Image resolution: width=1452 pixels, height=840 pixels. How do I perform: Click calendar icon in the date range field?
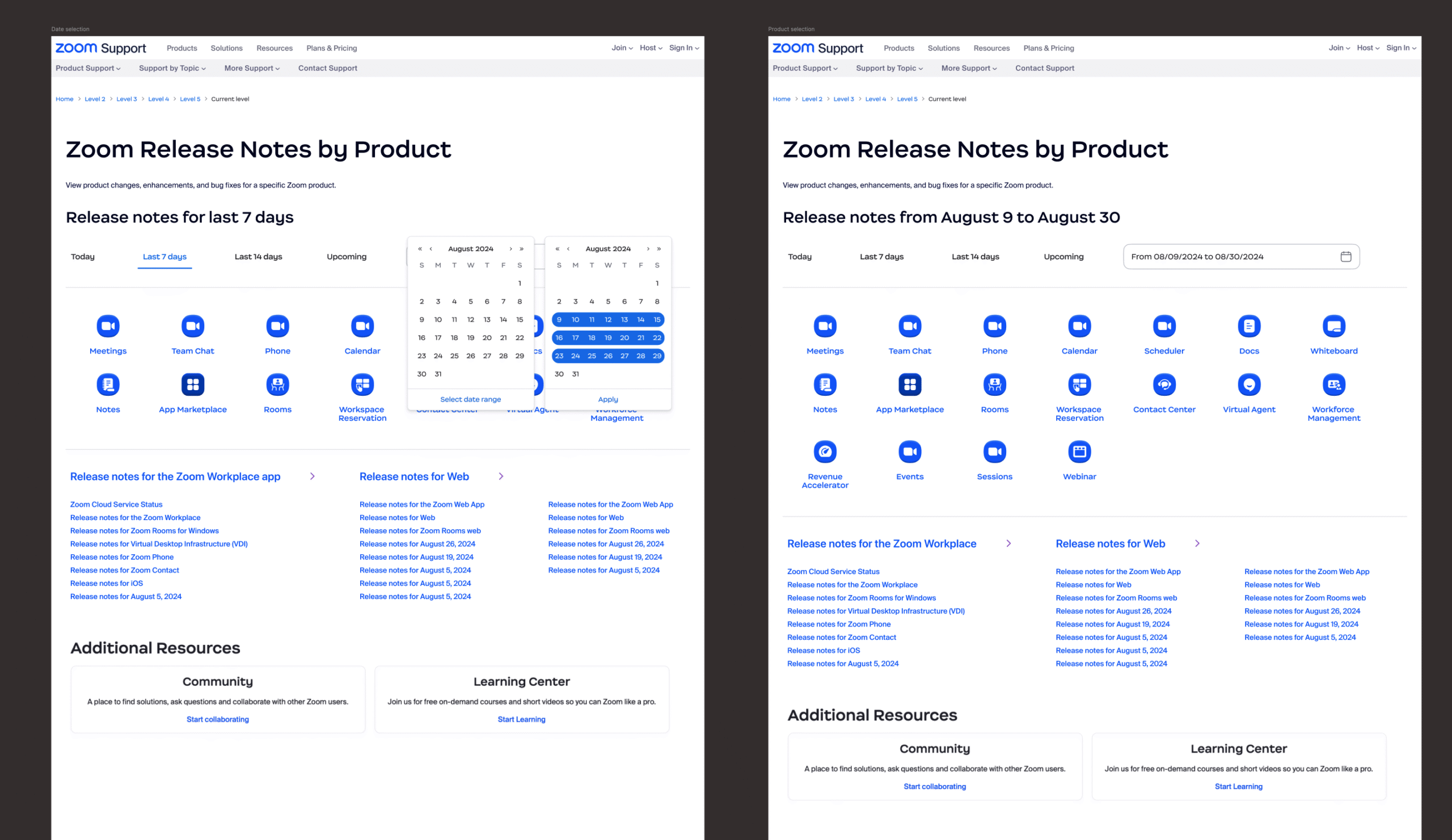pos(1345,257)
